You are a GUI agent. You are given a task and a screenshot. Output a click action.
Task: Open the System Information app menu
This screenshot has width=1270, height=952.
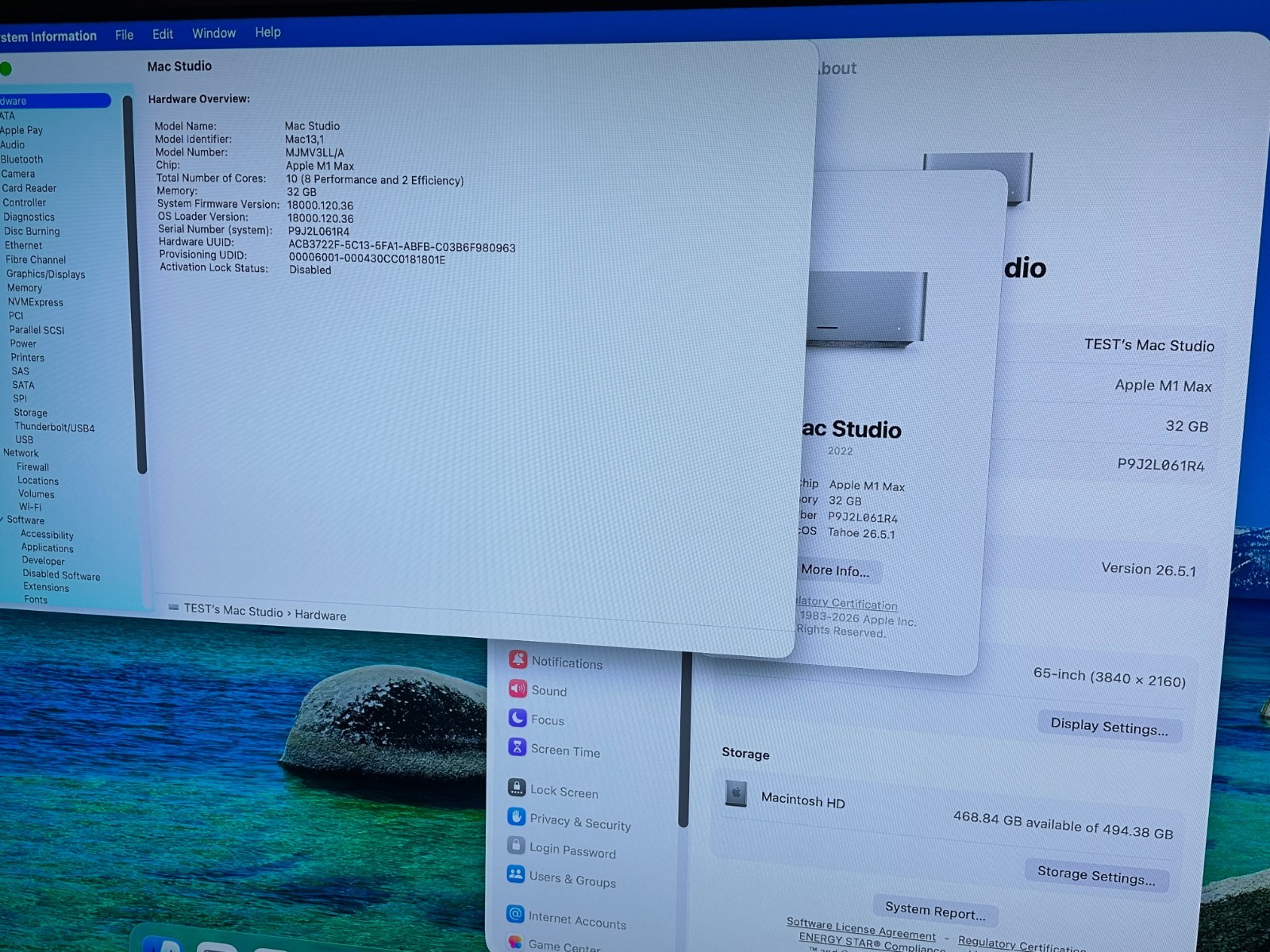[x=48, y=36]
